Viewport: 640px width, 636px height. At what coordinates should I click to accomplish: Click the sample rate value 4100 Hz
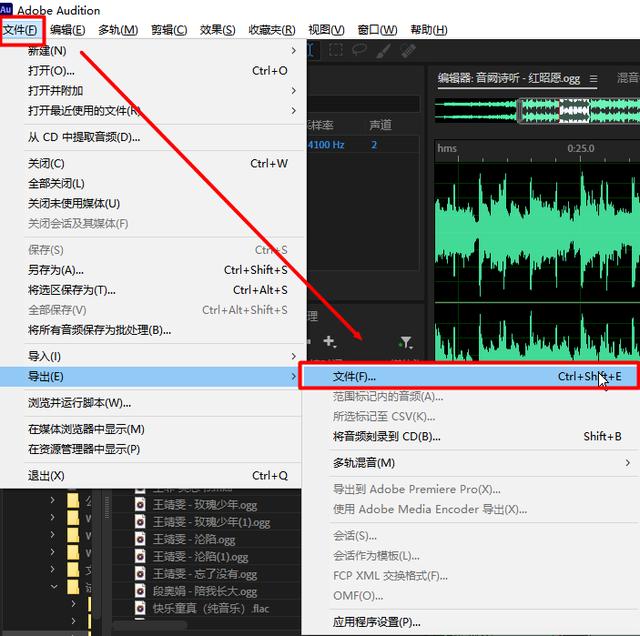326,145
